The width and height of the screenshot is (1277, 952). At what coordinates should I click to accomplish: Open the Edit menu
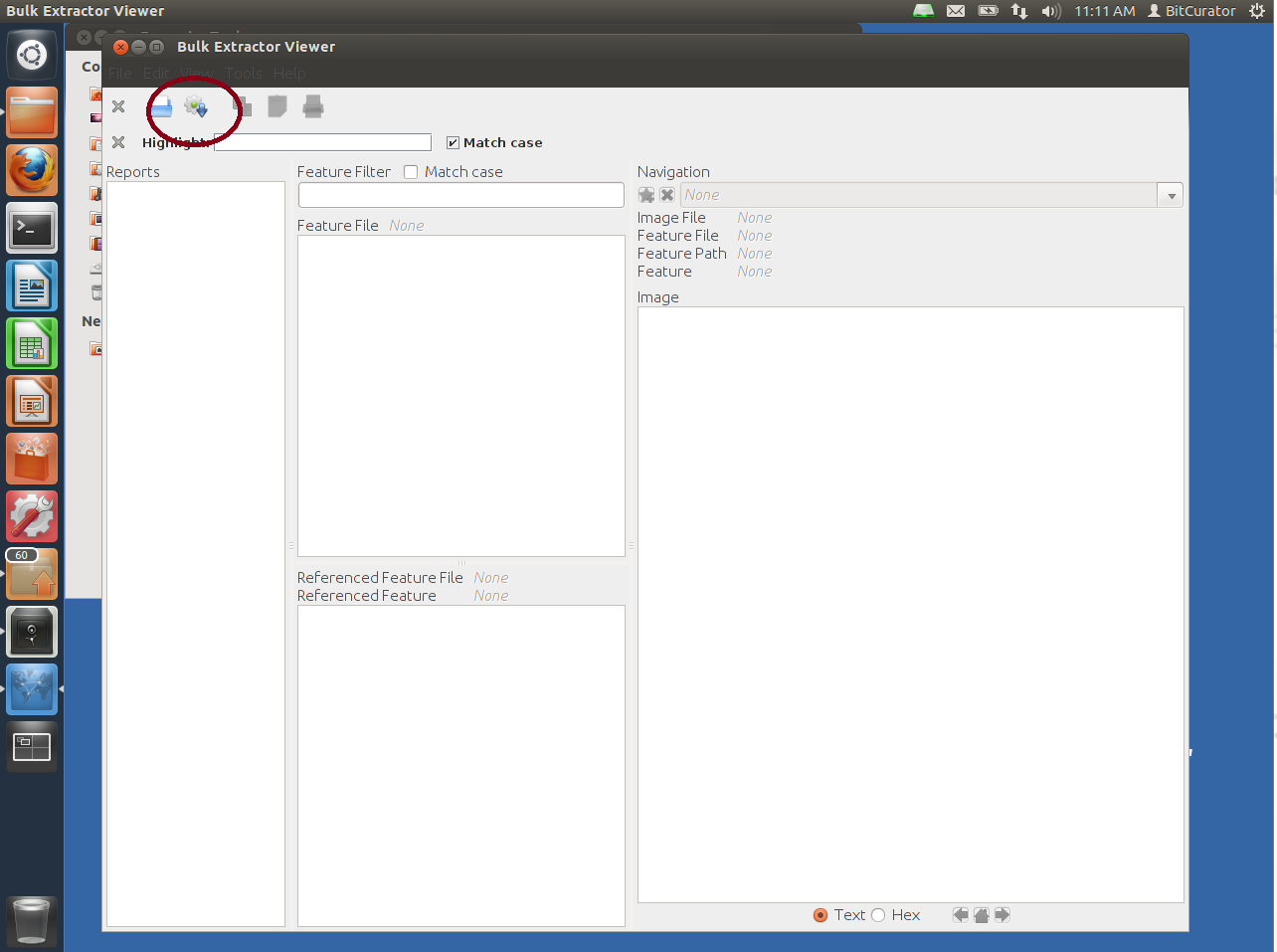156,74
